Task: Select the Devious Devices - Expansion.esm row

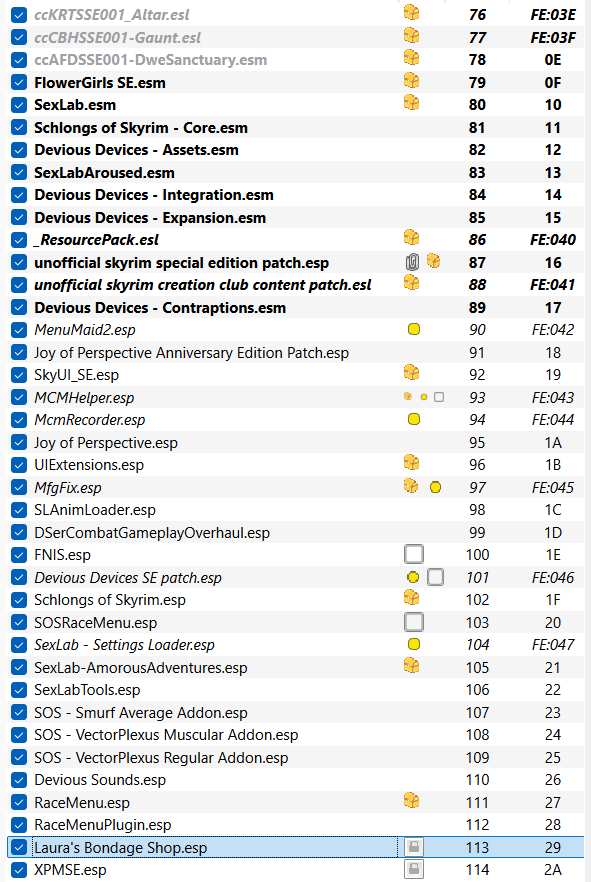Action: (296, 218)
